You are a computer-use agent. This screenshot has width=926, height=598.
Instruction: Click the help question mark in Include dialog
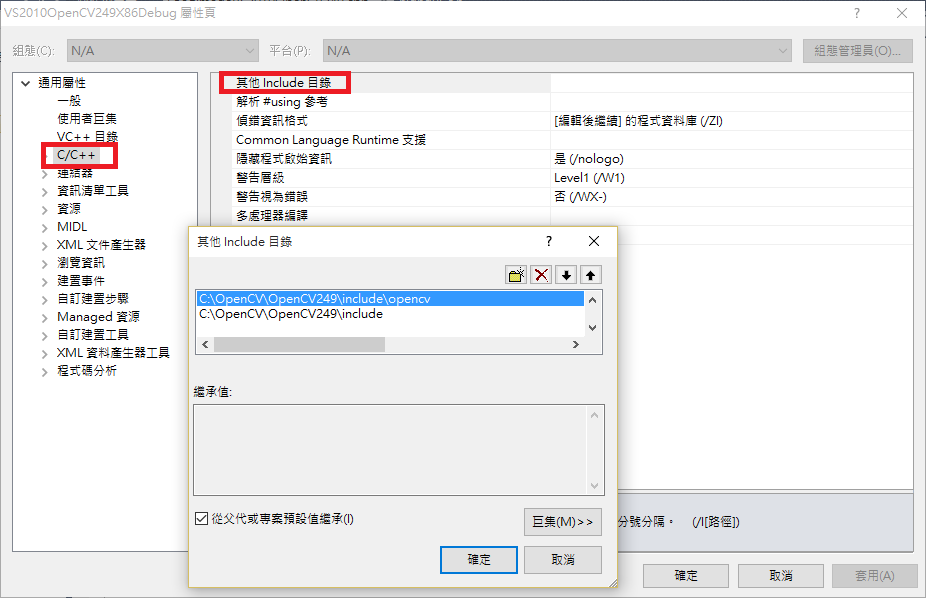coord(549,241)
